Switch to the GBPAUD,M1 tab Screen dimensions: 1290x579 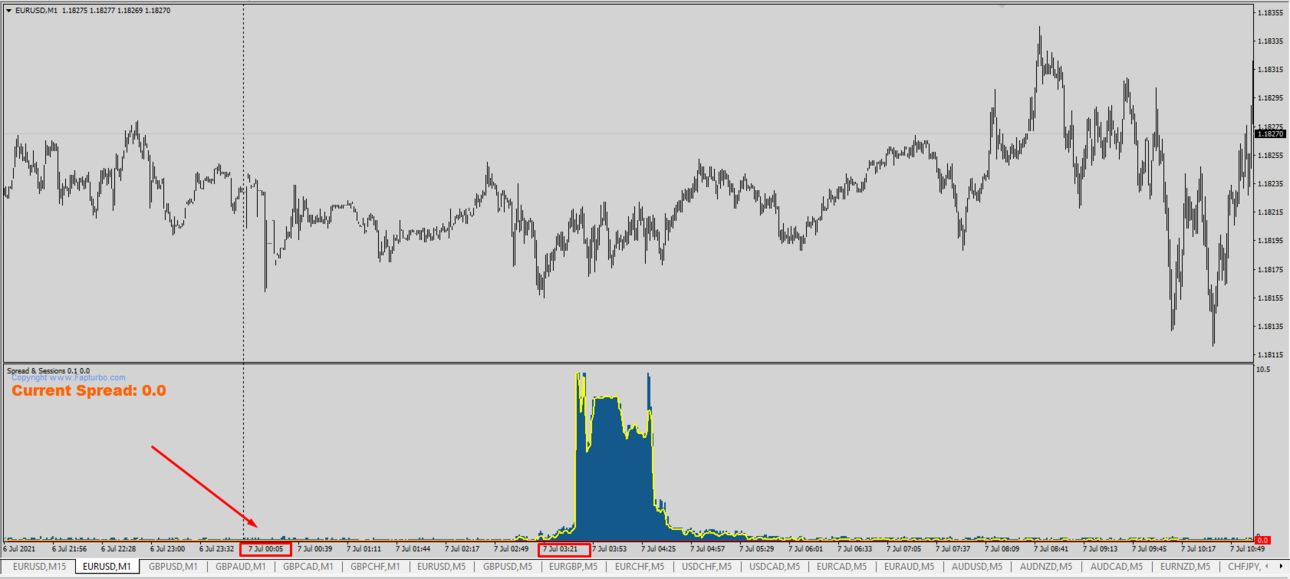[x=241, y=567]
